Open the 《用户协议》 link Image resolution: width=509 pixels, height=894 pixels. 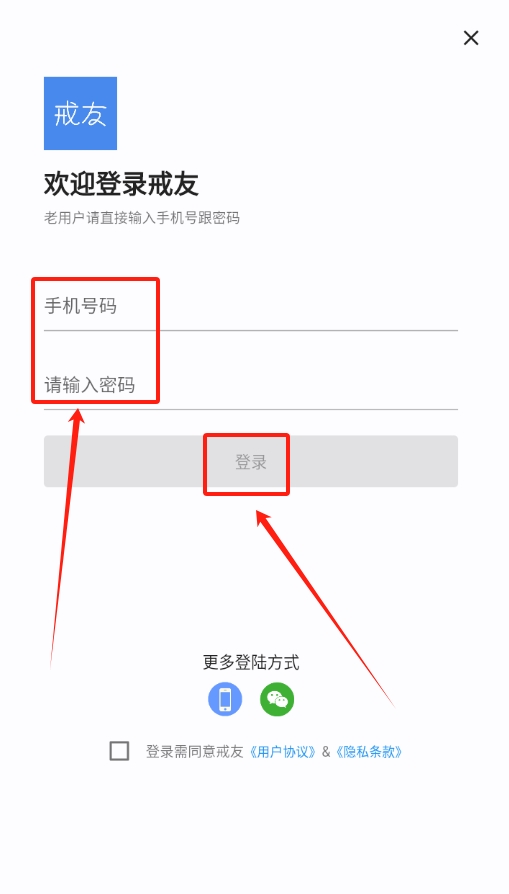tap(282, 751)
